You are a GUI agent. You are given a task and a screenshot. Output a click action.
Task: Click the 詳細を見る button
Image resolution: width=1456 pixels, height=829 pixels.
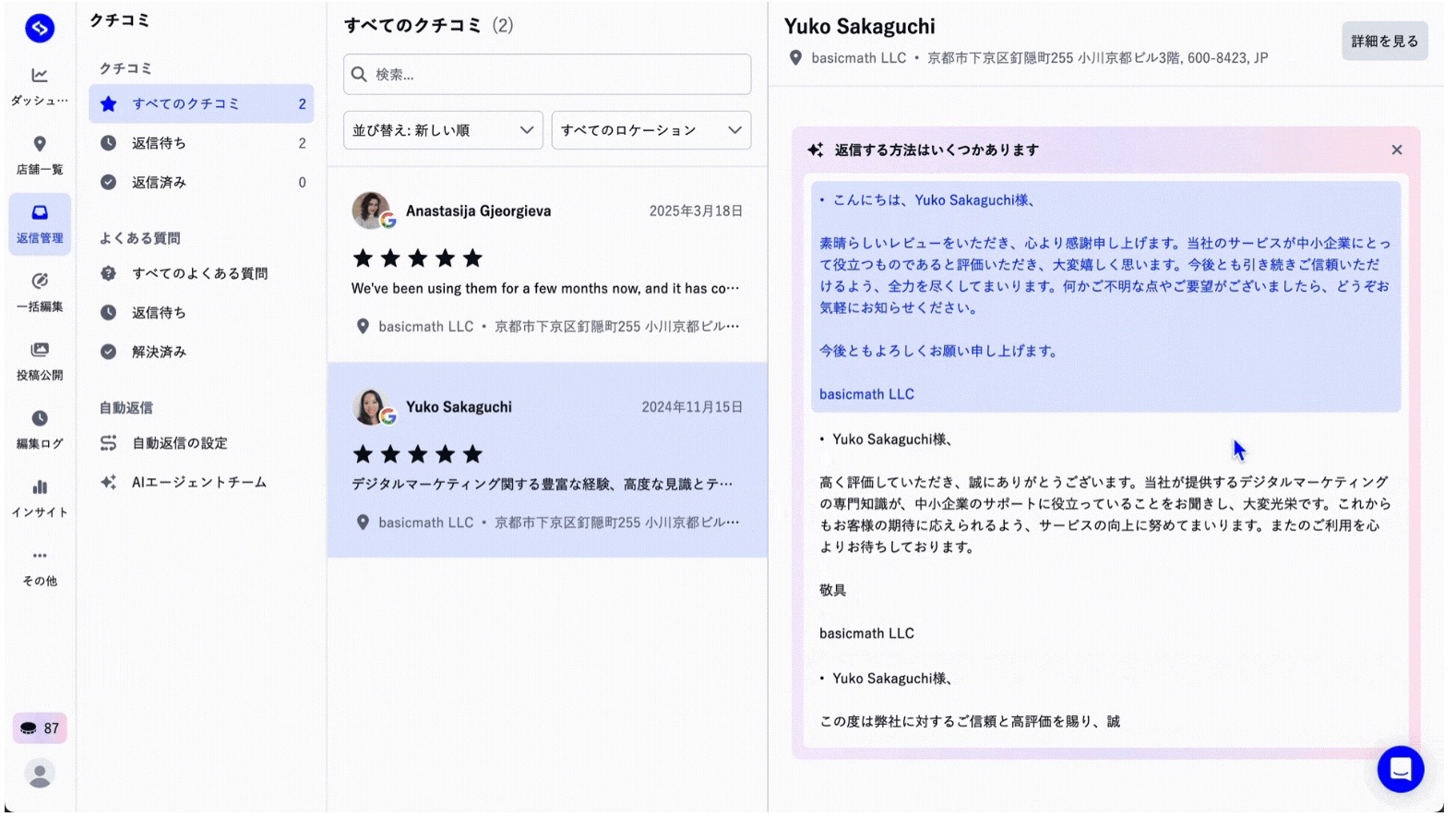(1383, 42)
